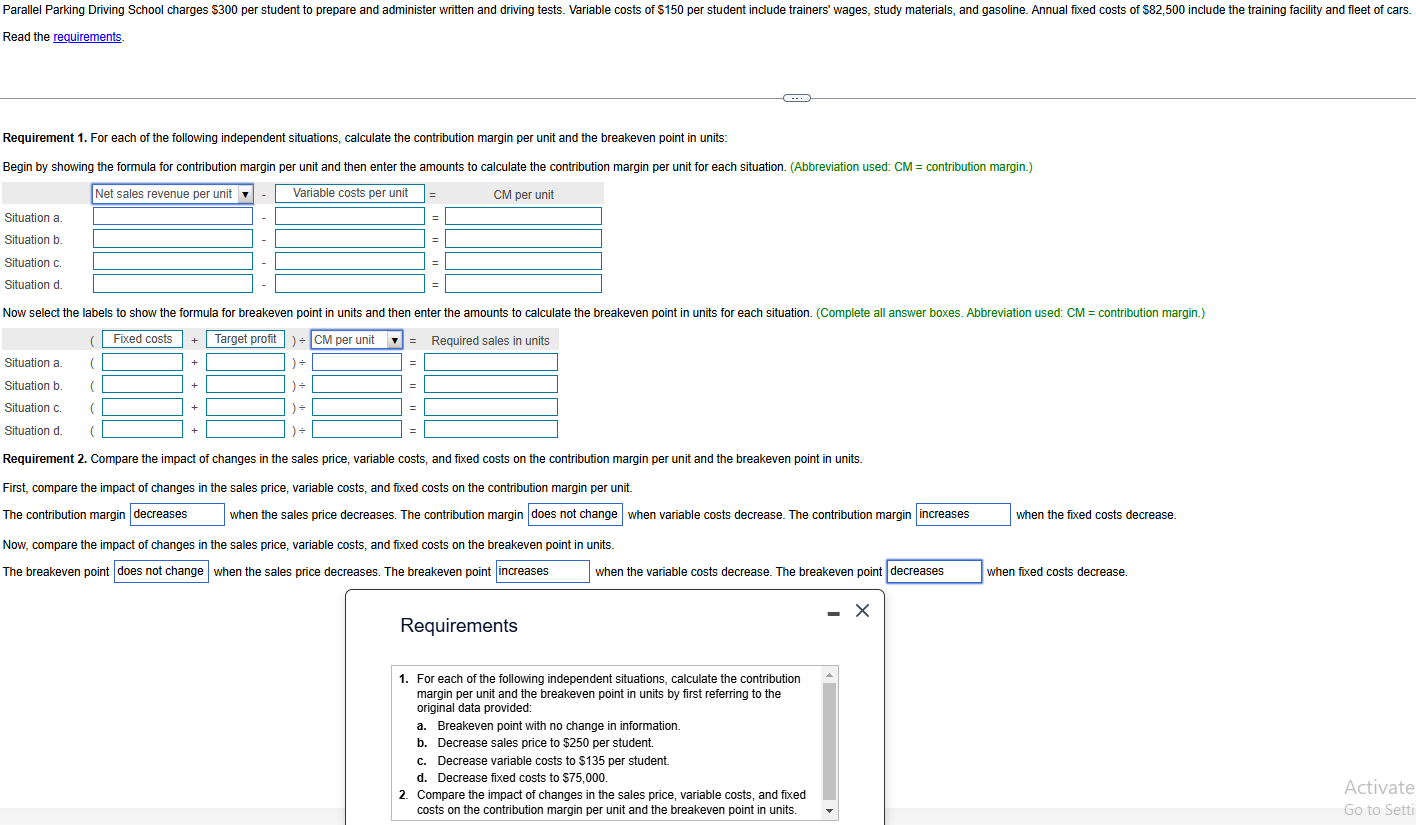Select Situation a. net sales revenue input box
The height and width of the screenshot is (825, 1416).
pyautogui.click(x=172, y=215)
